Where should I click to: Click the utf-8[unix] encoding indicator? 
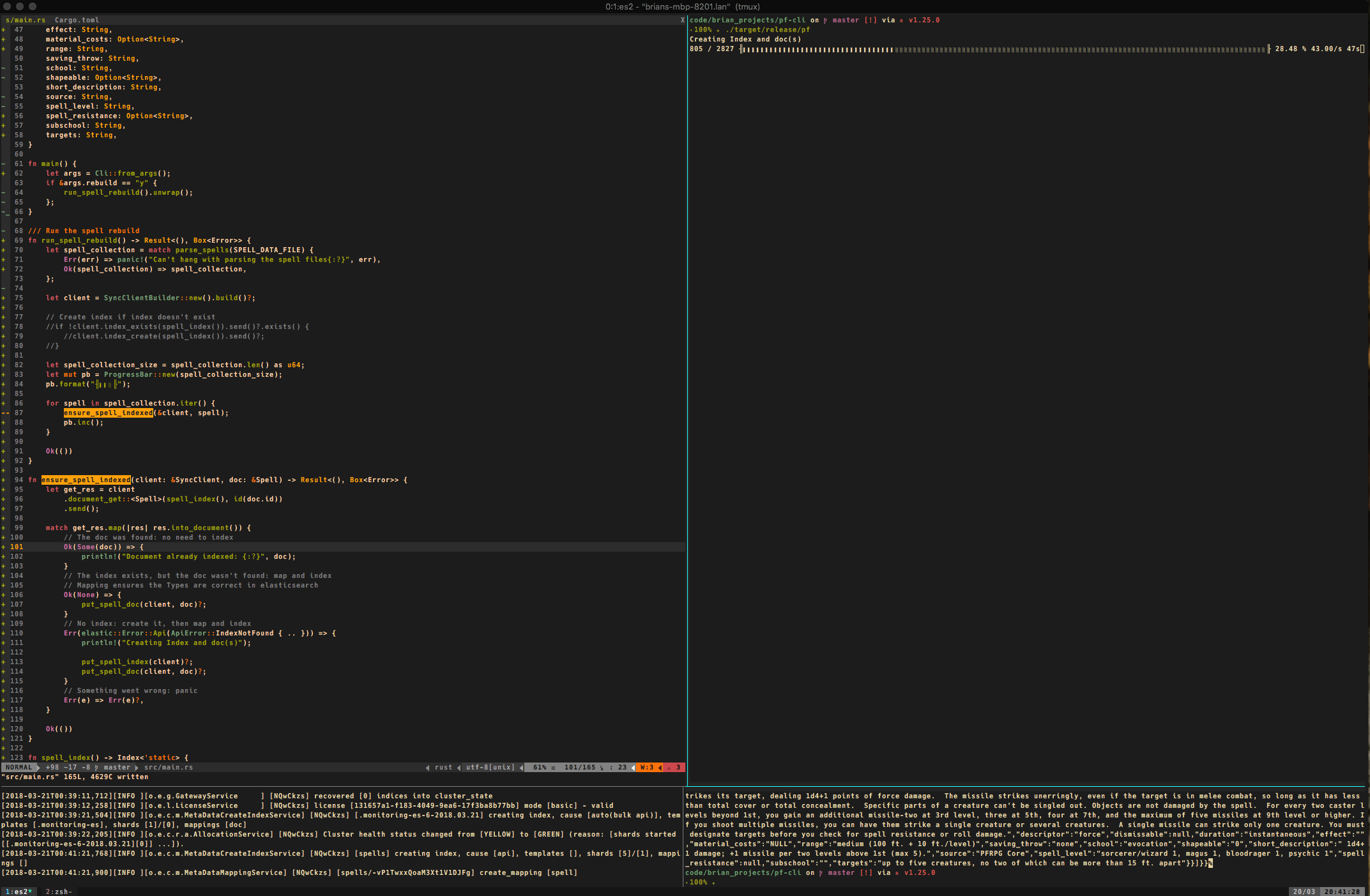(490, 767)
